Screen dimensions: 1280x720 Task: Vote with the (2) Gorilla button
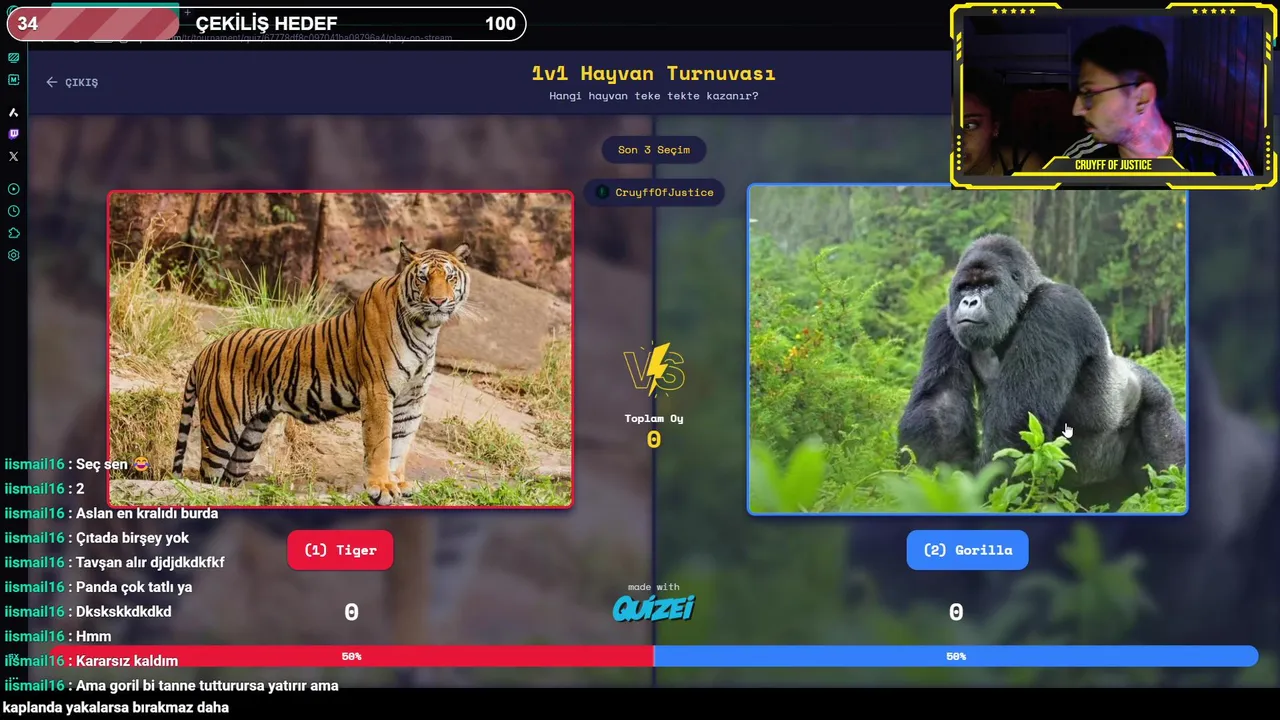[x=967, y=550]
